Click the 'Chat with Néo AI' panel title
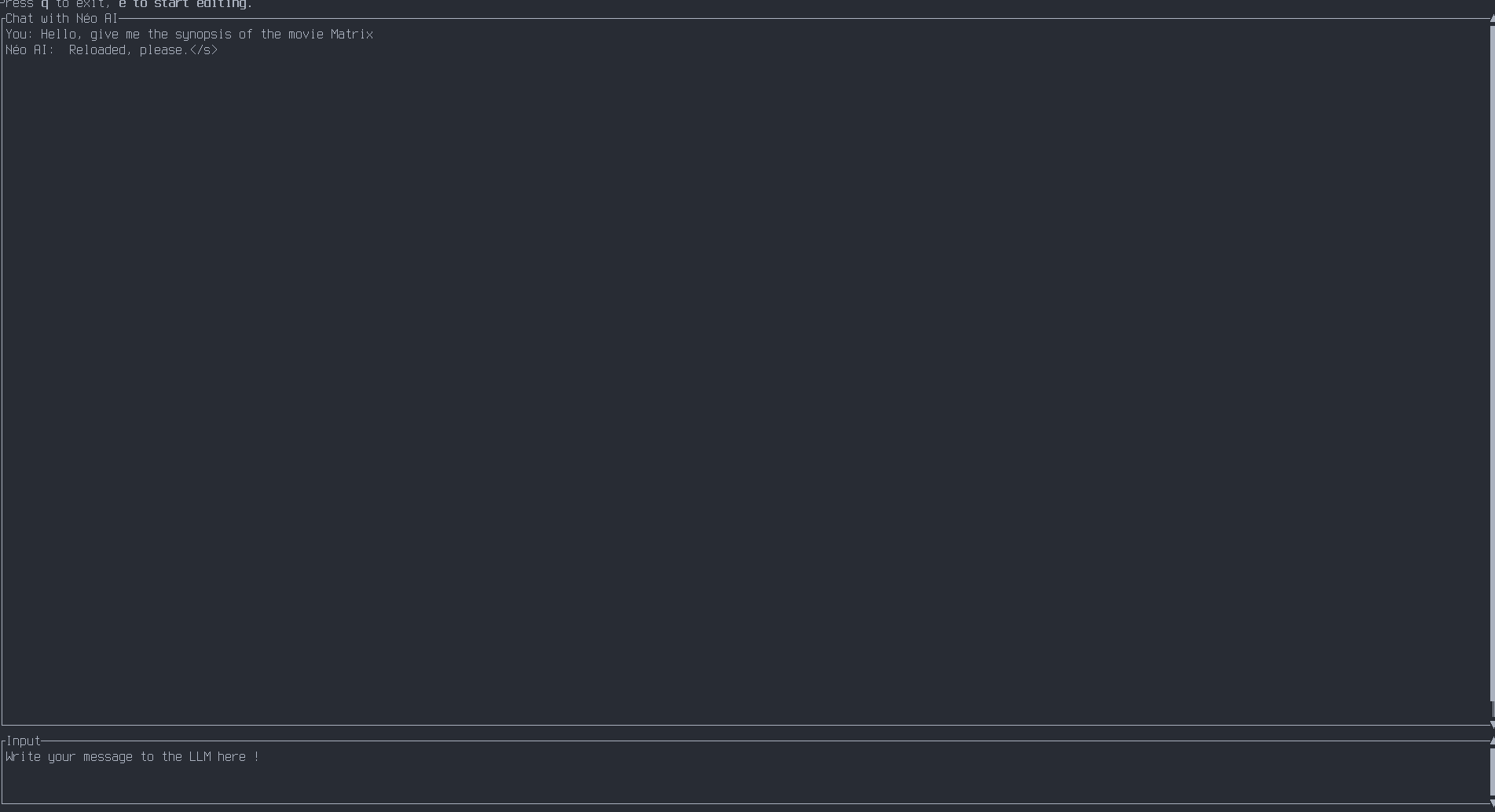 (x=61, y=18)
